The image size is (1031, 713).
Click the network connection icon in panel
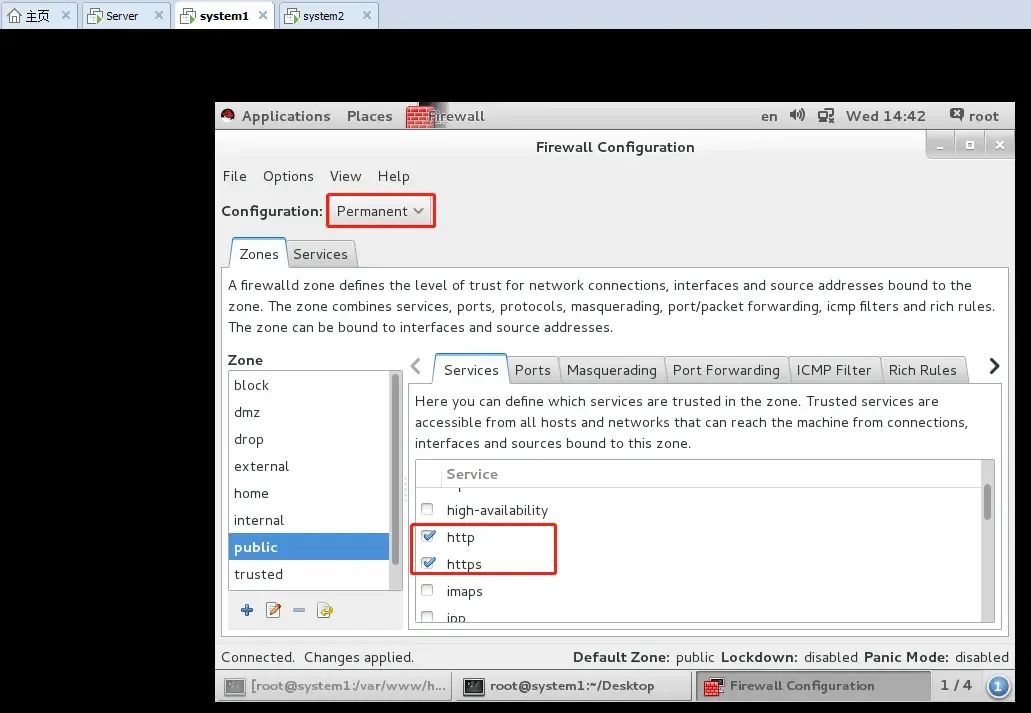(x=826, y=116)
